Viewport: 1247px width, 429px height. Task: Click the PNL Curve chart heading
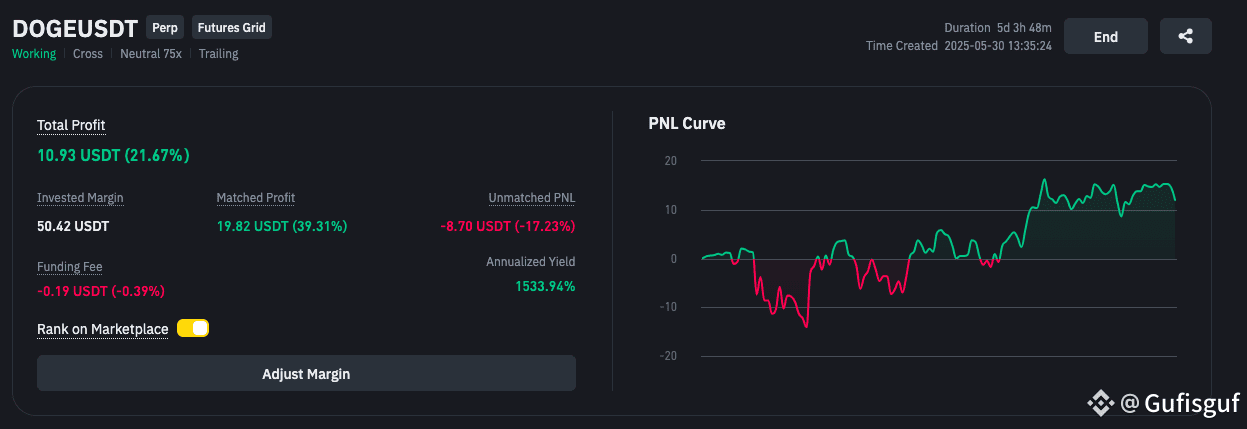point(687,124)
